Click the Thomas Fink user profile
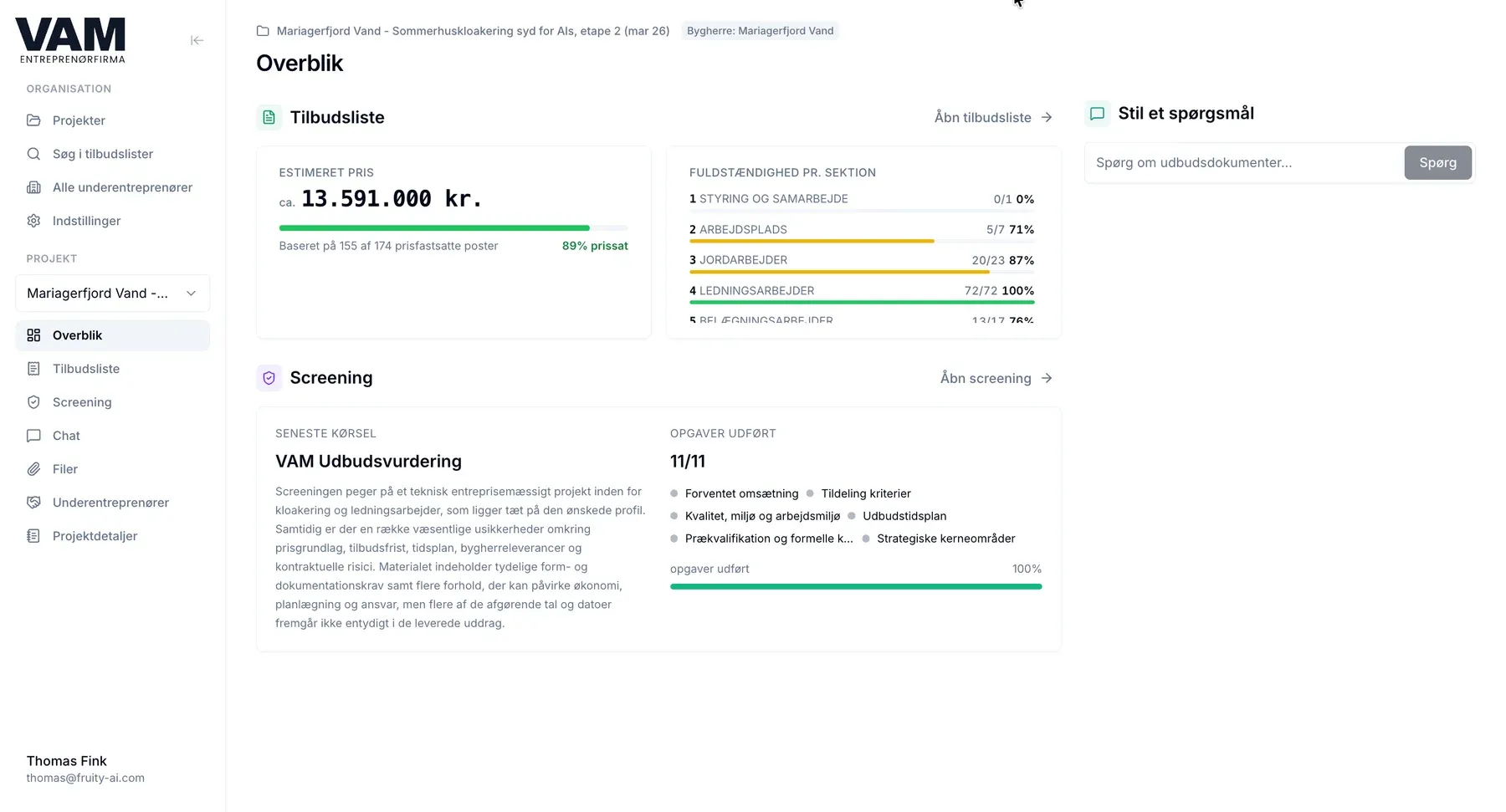 67,761
